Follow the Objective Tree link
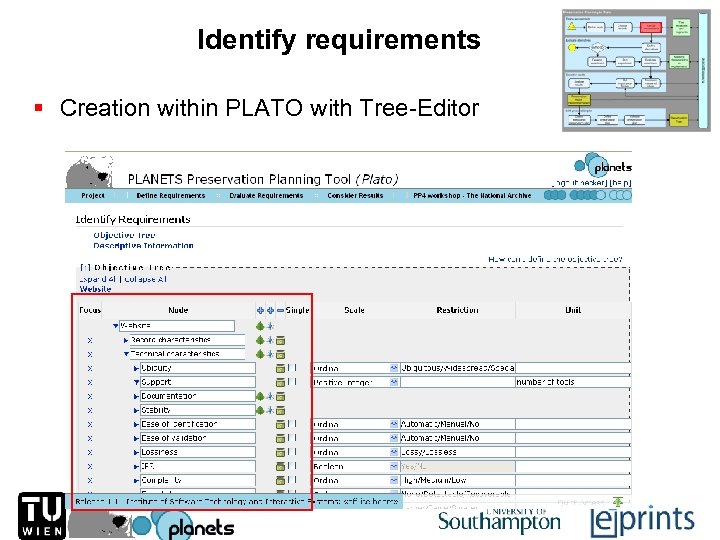This screenshot has width=720, height=540. (124, 235)
